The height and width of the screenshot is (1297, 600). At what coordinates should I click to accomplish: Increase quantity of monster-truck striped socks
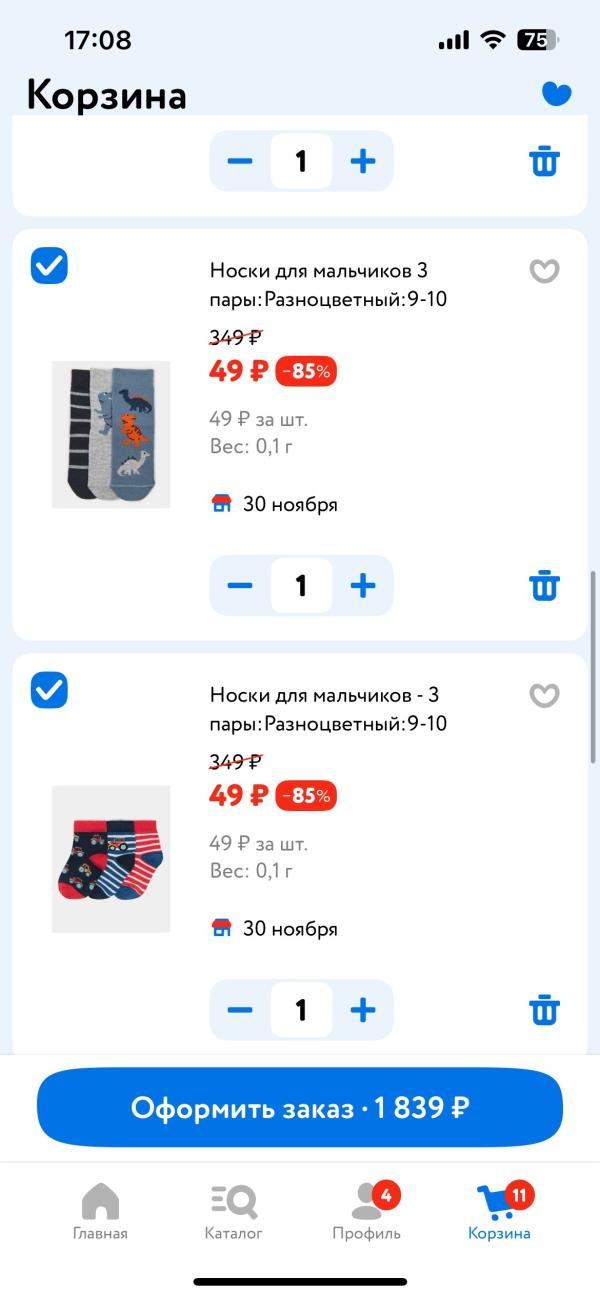(362, 1009)
